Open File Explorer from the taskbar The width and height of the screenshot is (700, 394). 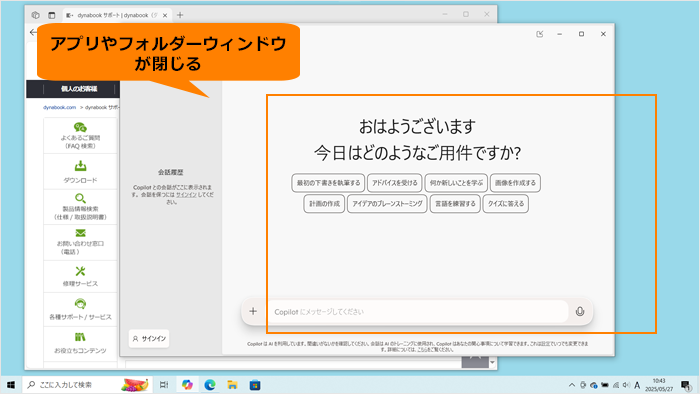(x=232, y=385)
